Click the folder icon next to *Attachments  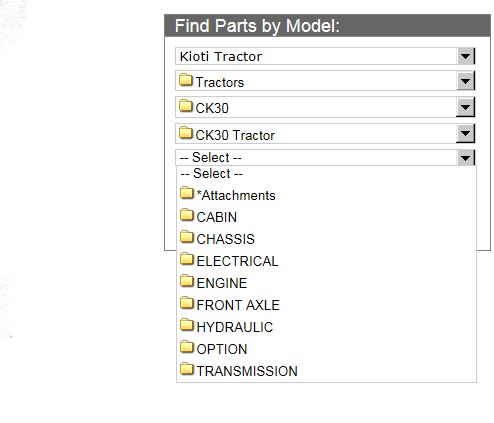pyautogui.click(x=187, y=193)
